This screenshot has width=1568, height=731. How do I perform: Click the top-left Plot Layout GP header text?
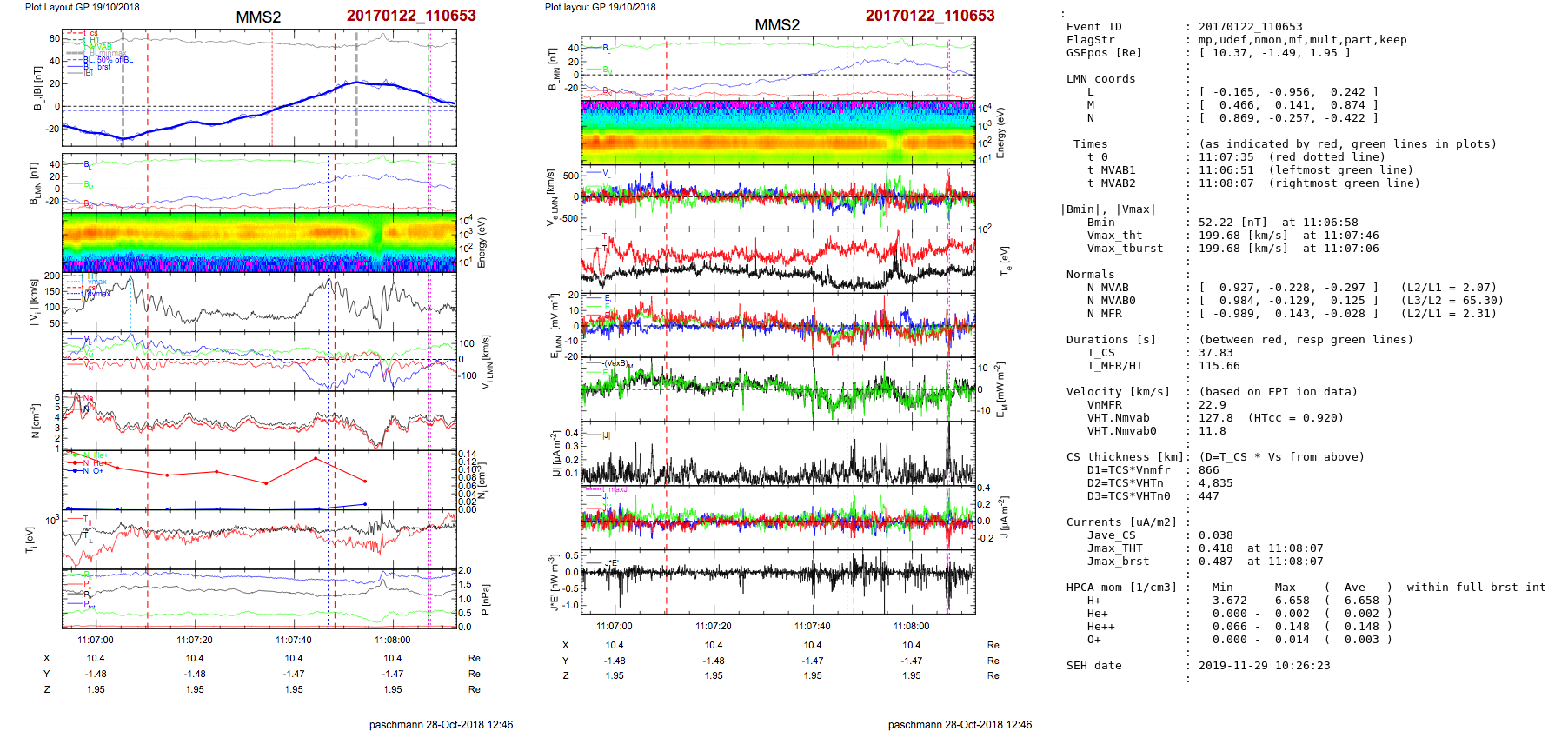click(82, 7)
